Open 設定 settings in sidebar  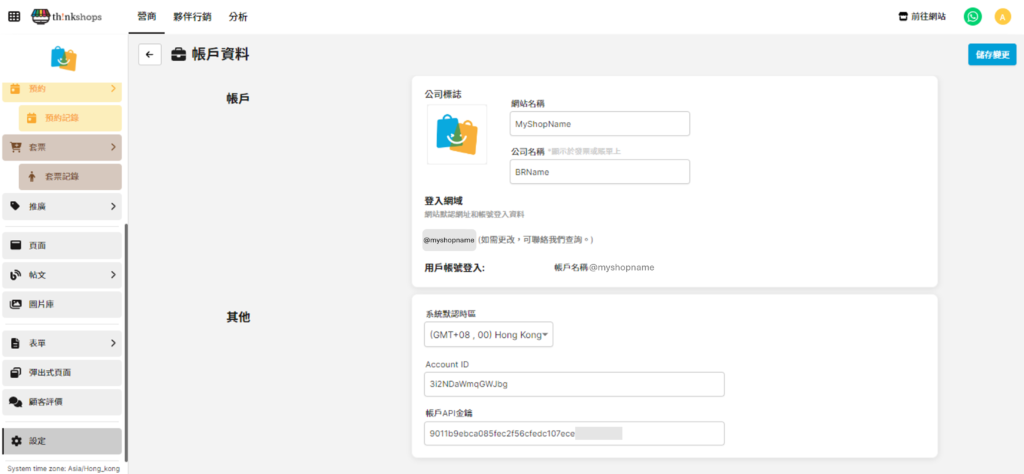coord(62,441)
